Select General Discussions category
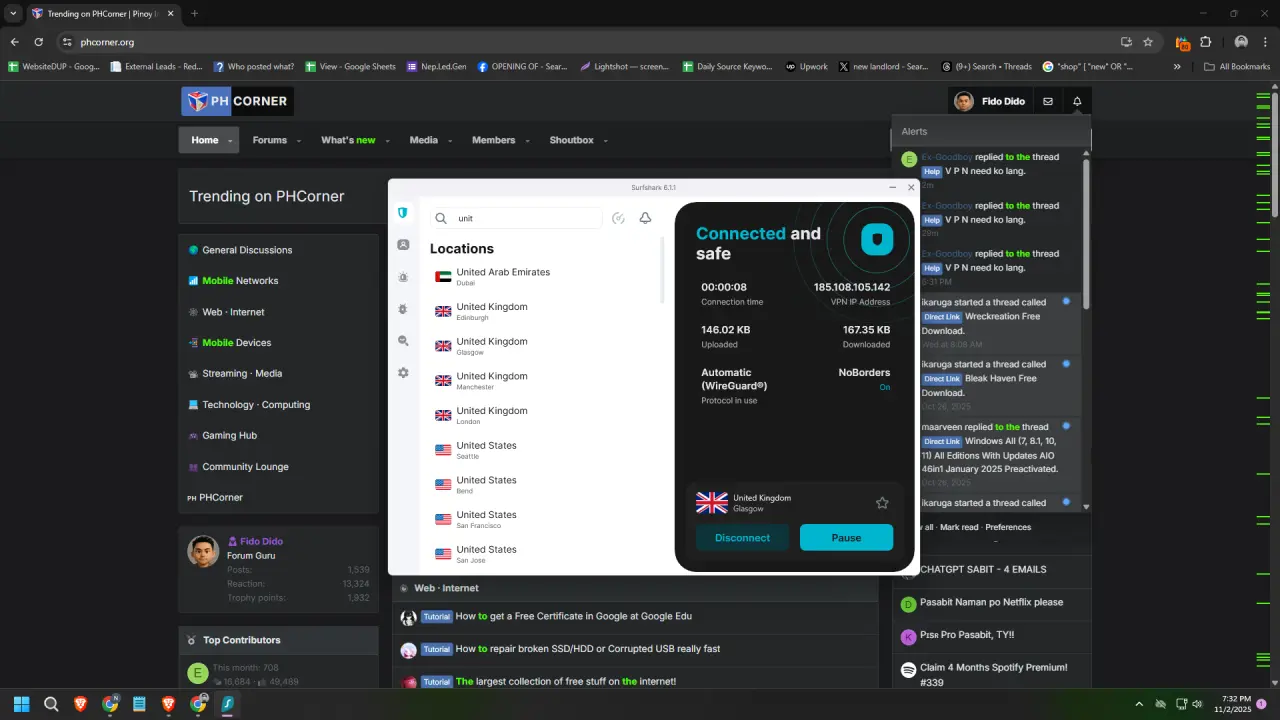The image size is (1280, 720). [x=247, y=250]
